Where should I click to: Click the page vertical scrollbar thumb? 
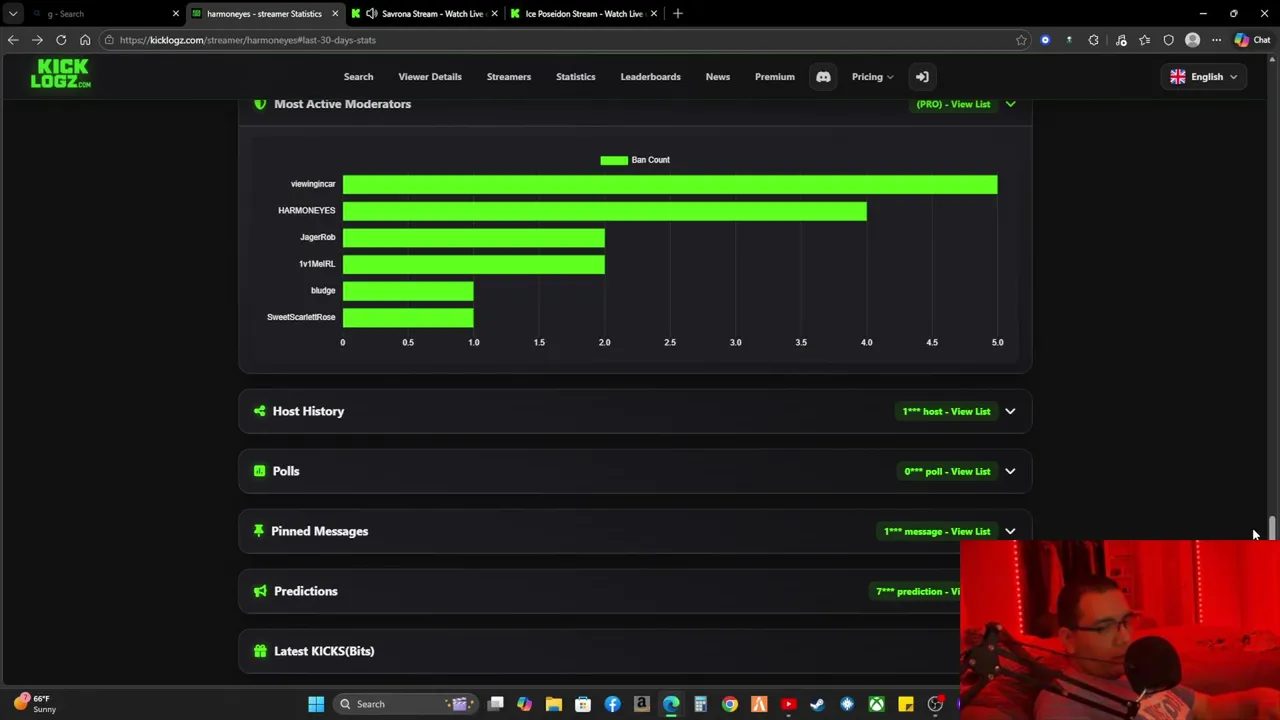1272,529
